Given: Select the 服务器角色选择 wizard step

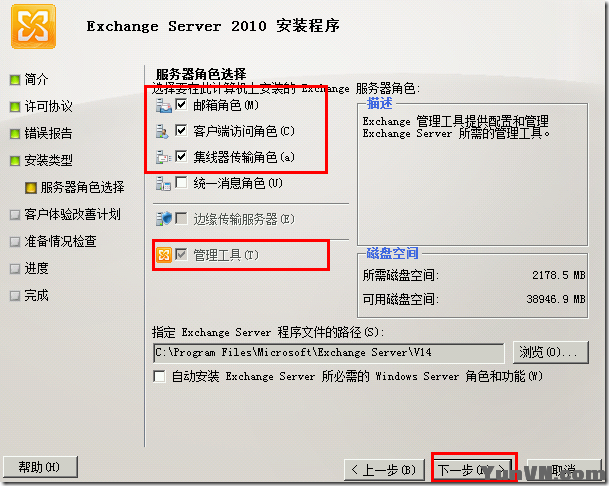Looking at the screenshot, I should [x=82, y=188].
